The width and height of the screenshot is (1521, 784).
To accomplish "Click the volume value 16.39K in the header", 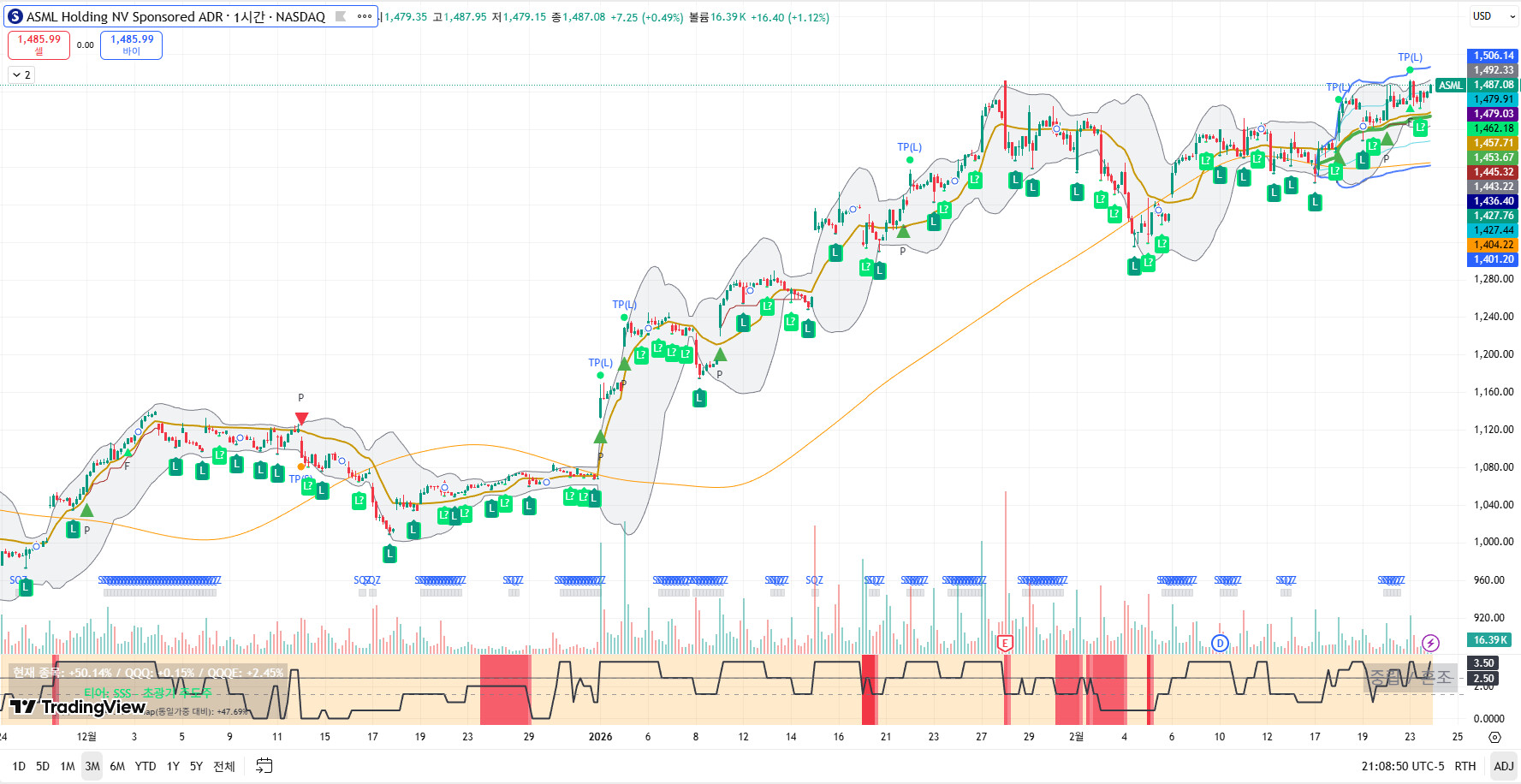I will (x=728, y=17).
